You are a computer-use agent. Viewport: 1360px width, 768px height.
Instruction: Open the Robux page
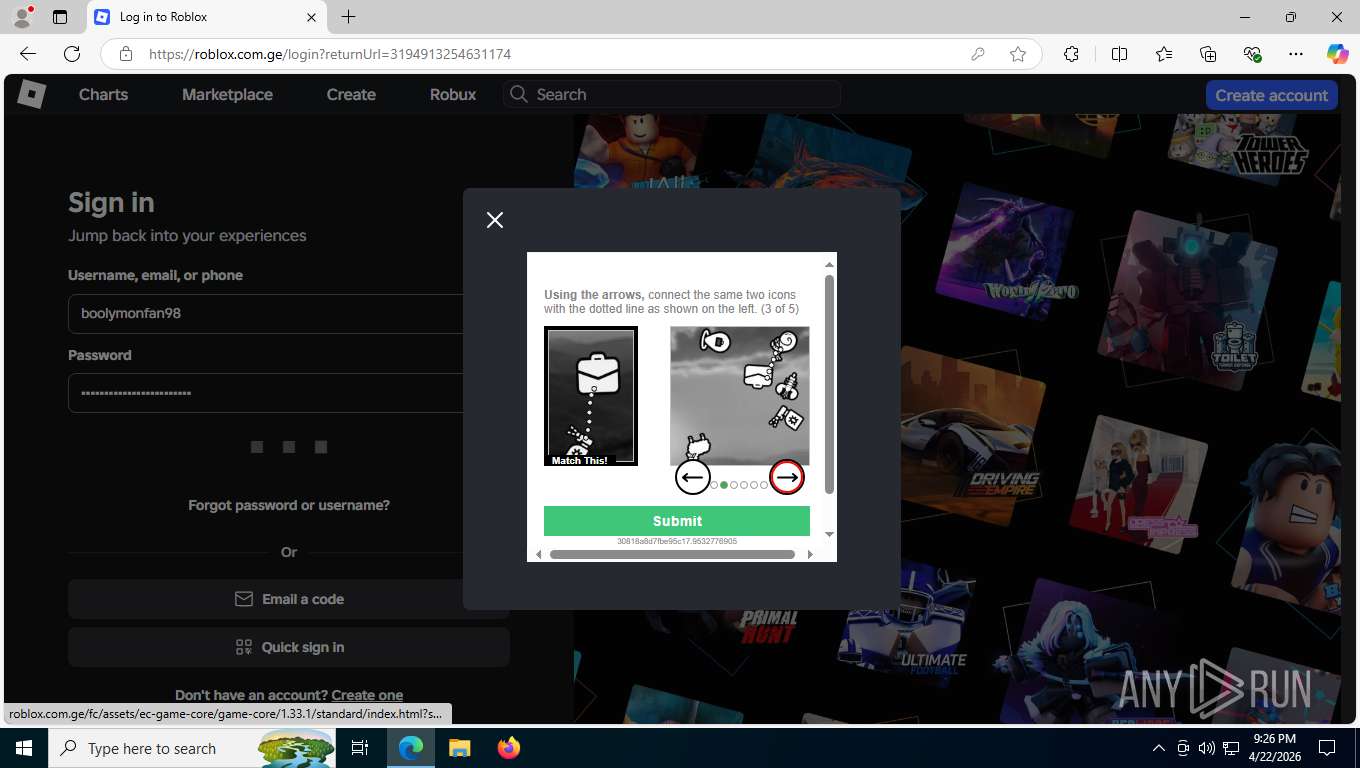pyautogui.click(x=453, y=94)
